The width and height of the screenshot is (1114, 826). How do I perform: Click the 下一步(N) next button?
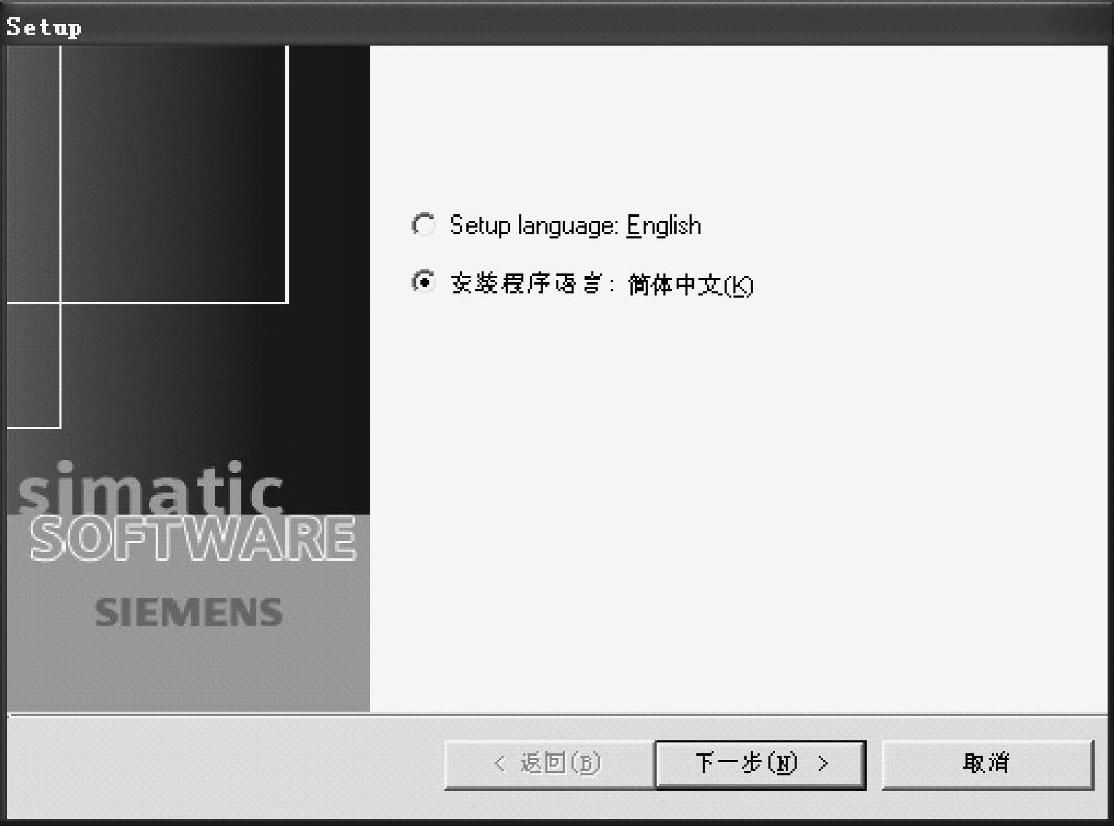[x=759, y=764]
